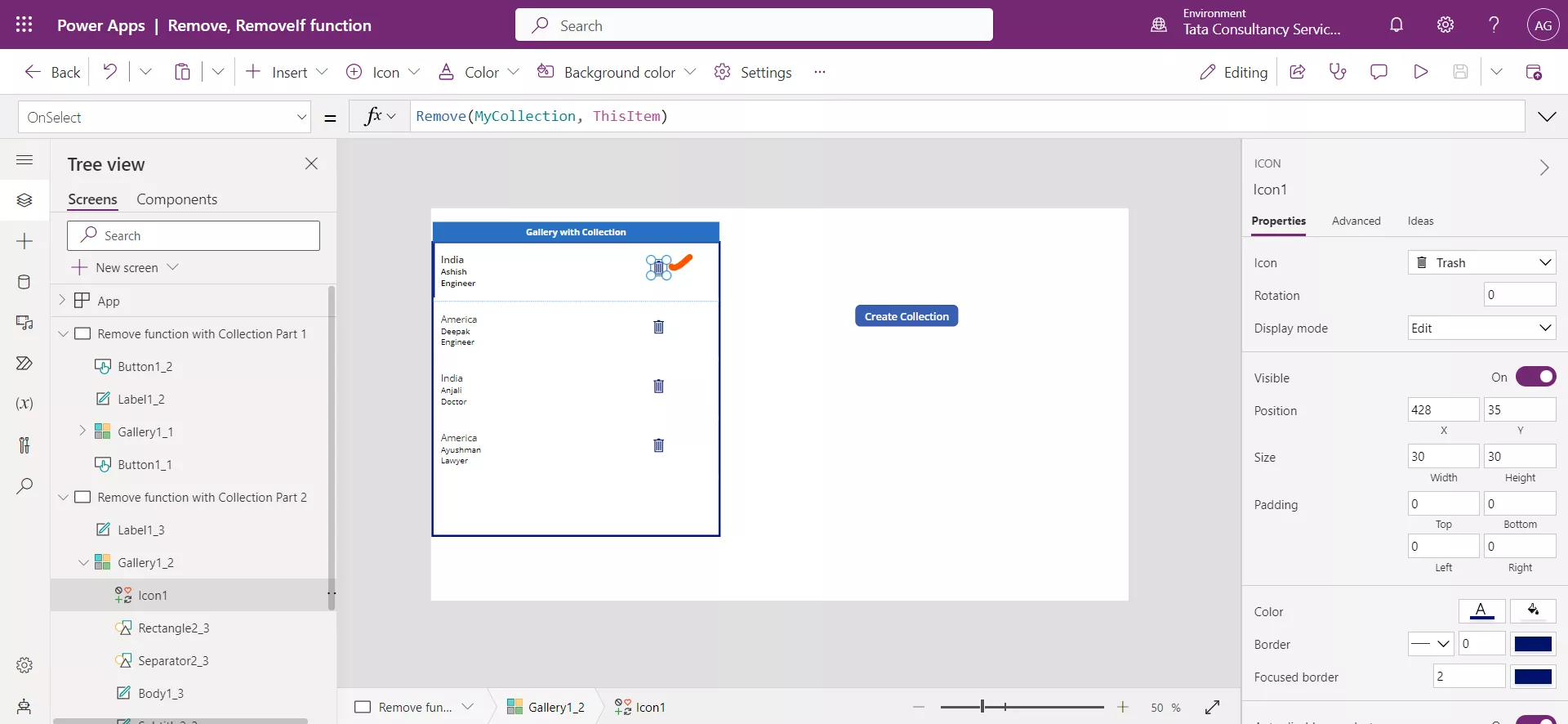Open the Ideas tab
This screenshot has height=724, width=1568.
click(x=1420, y=221)
